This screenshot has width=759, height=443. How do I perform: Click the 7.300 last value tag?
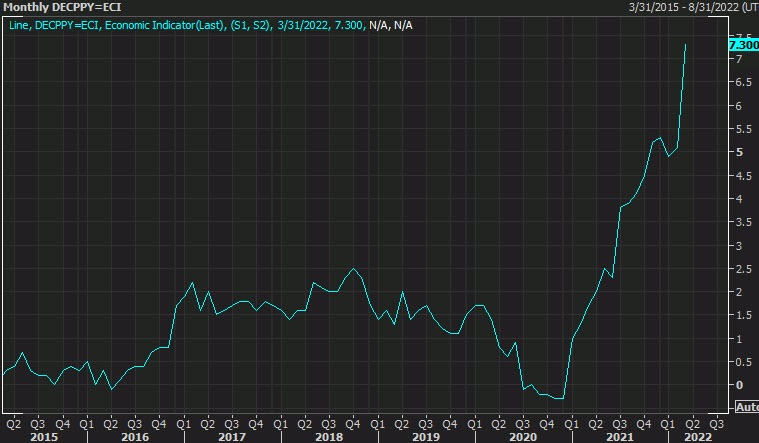click(x=743, y=46)
